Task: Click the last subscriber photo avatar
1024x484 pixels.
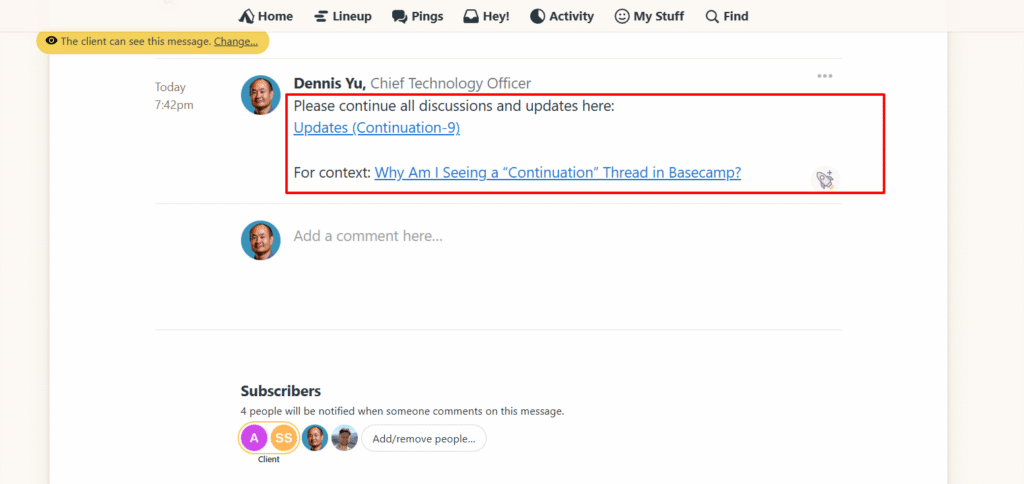Action: tap(344, 438)
